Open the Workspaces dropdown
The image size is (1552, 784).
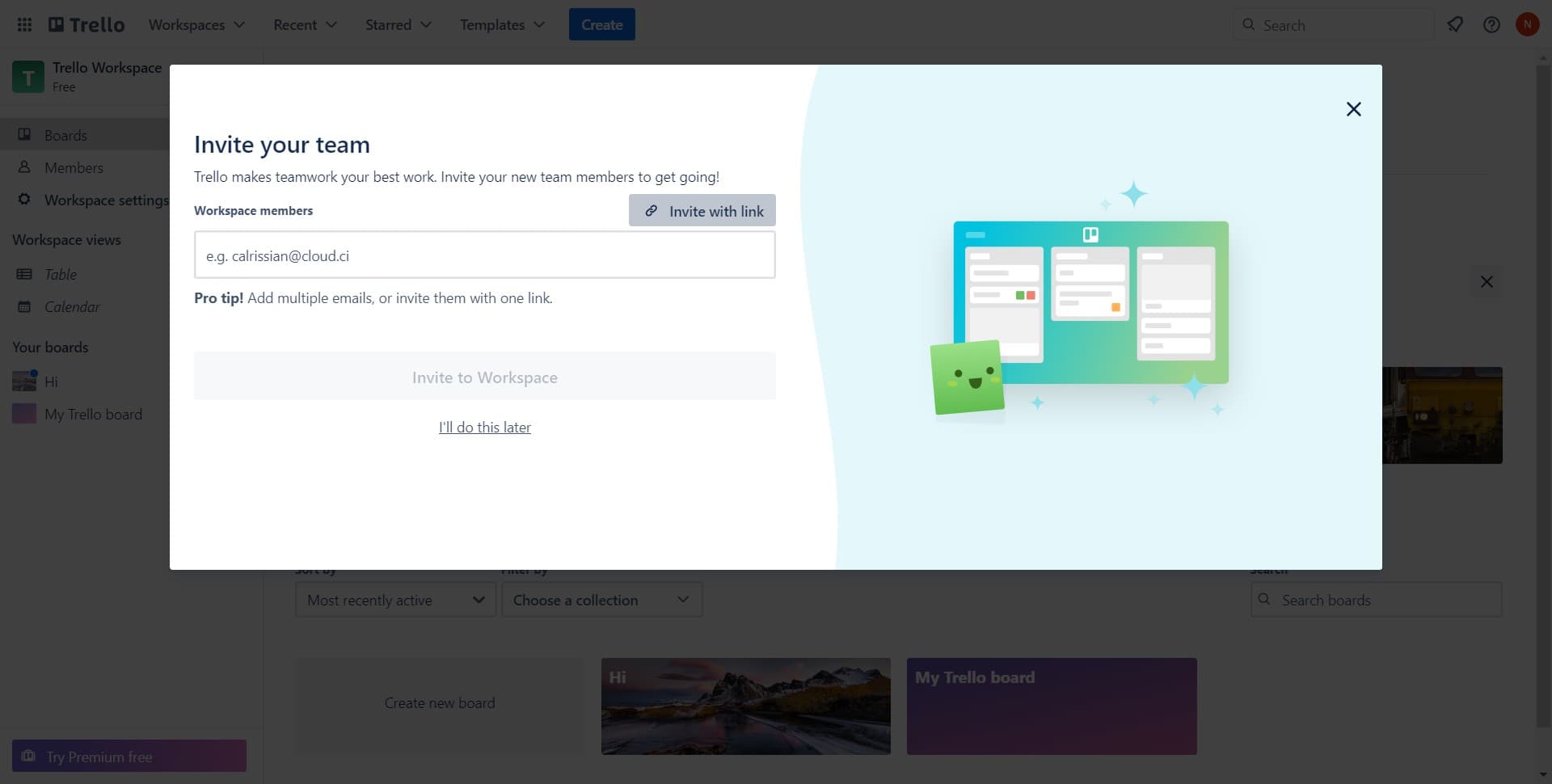click(196, 24)
